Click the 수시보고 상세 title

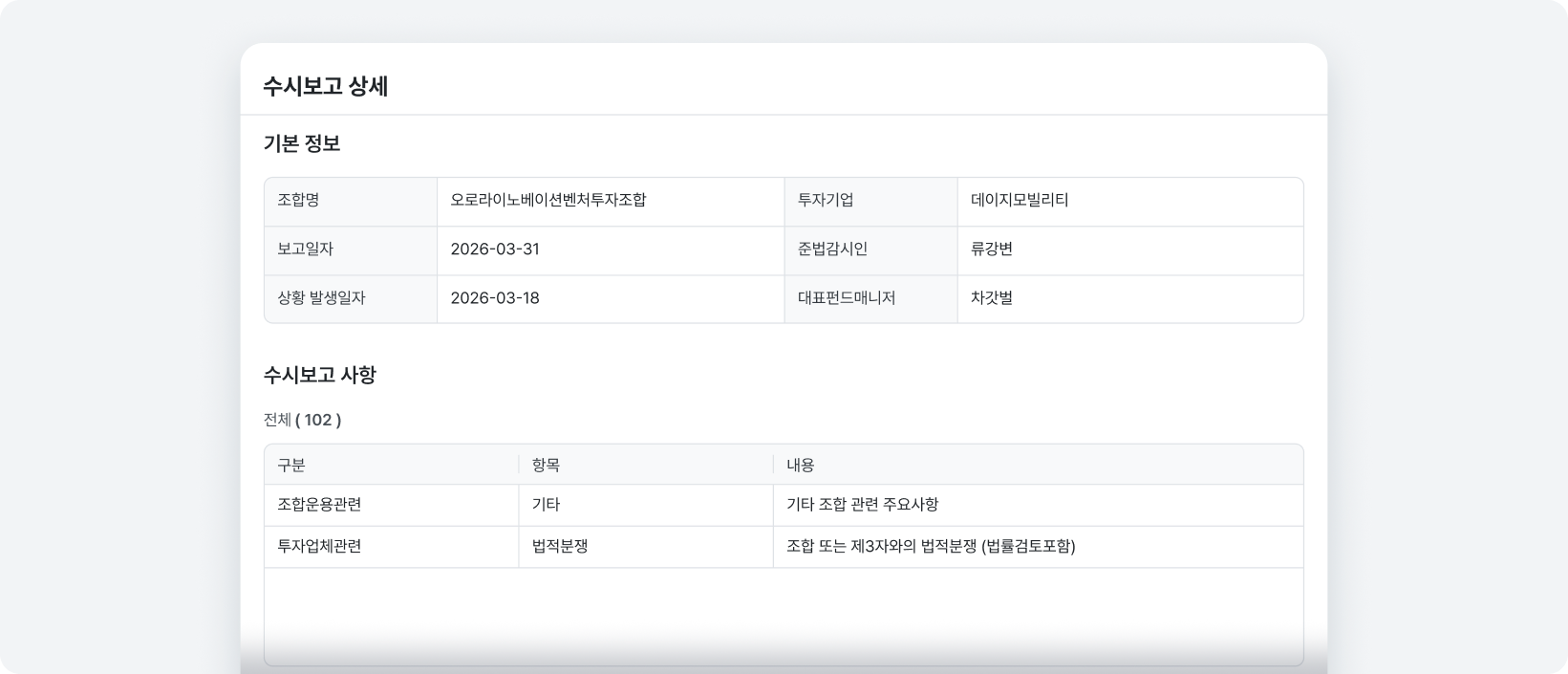point(325,86)
